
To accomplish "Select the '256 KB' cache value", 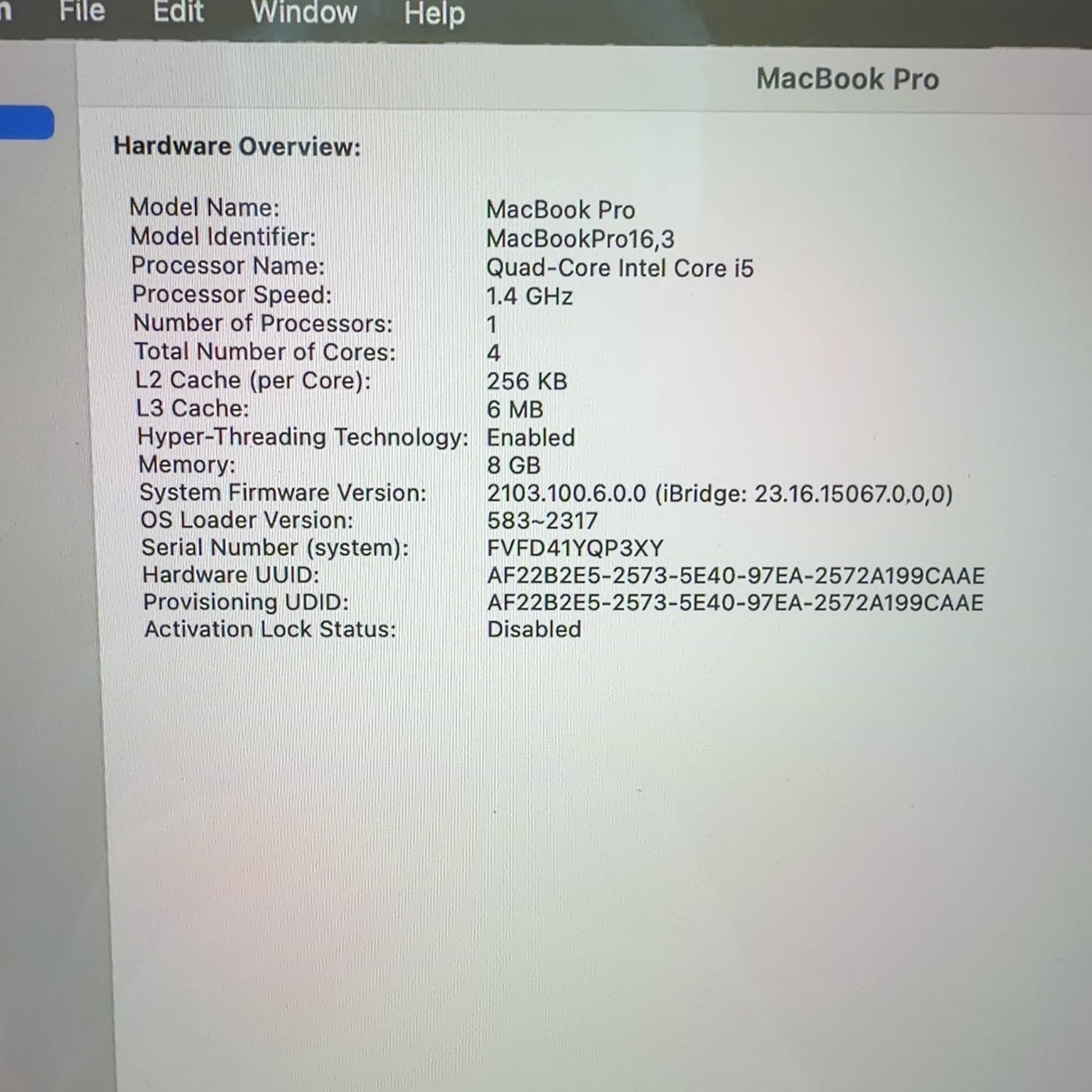I will [526, 381].
